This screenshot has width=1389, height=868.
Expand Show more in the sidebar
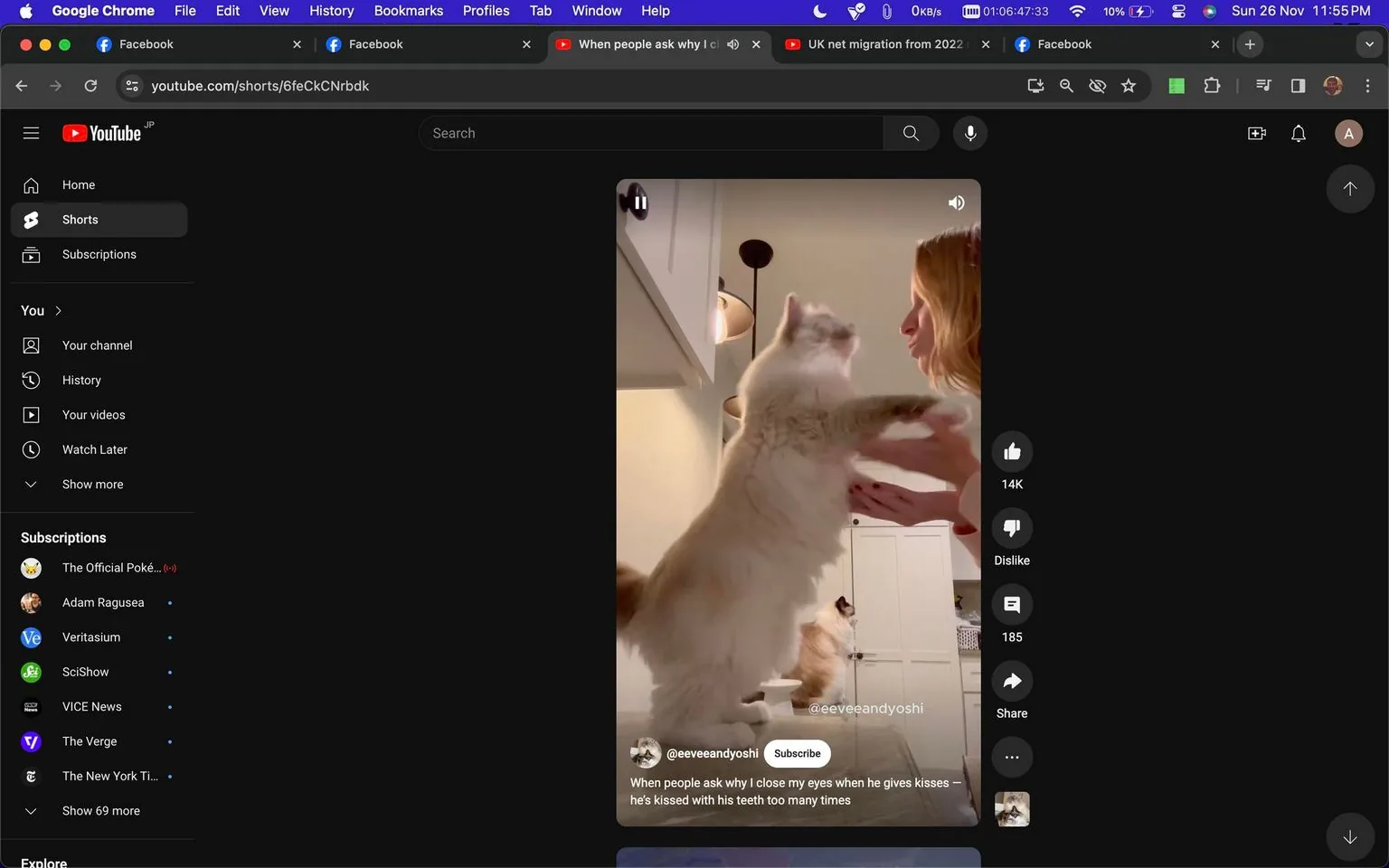click(x=91, y=484)
